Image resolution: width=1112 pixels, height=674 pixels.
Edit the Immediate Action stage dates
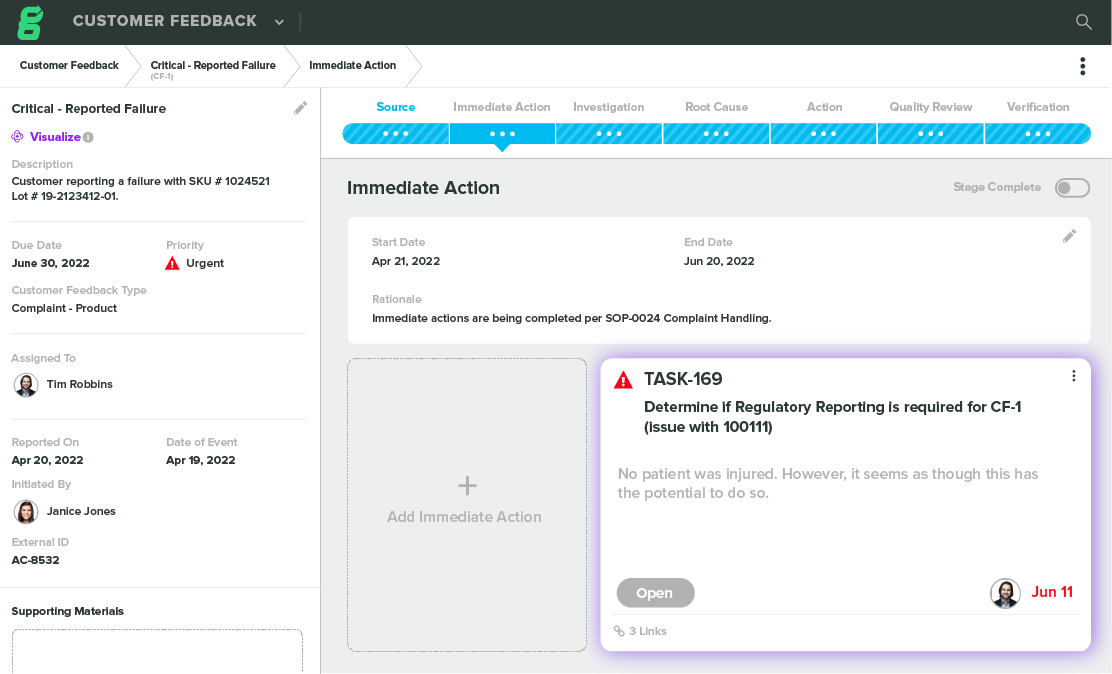[x=1069, y=236]
